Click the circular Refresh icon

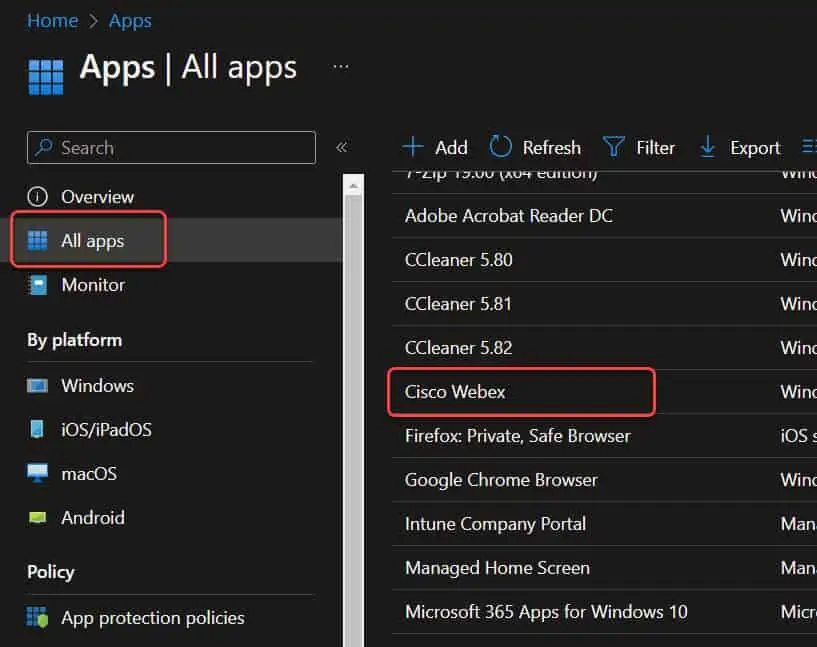501,146
